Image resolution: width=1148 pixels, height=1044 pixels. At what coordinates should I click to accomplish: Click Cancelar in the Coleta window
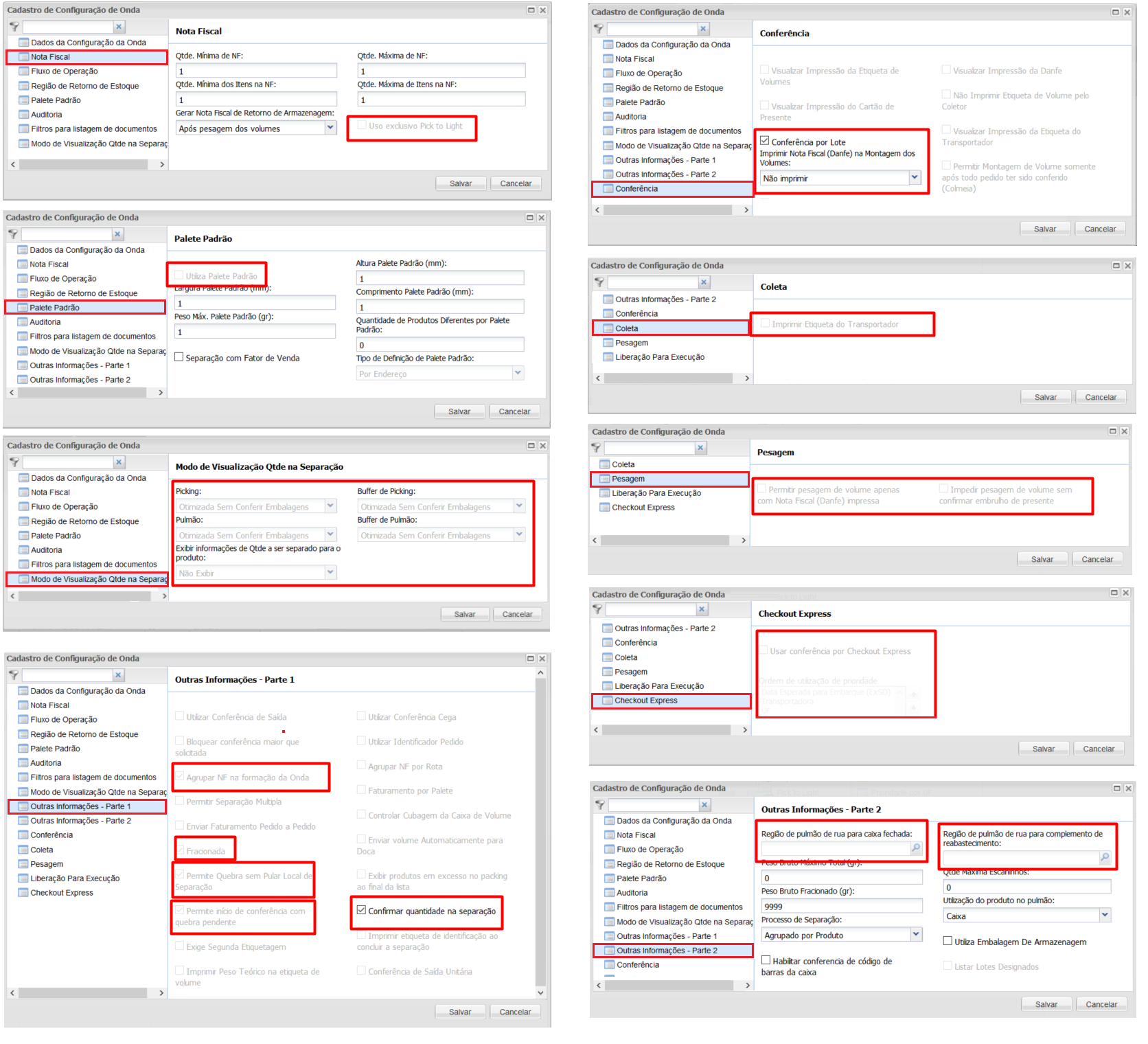click(1101, 397)
